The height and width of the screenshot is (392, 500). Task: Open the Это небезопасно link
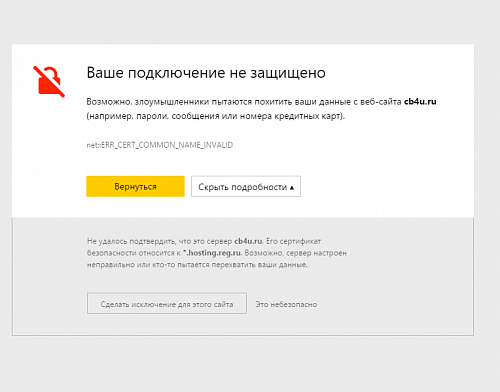[x=286, y=304]
